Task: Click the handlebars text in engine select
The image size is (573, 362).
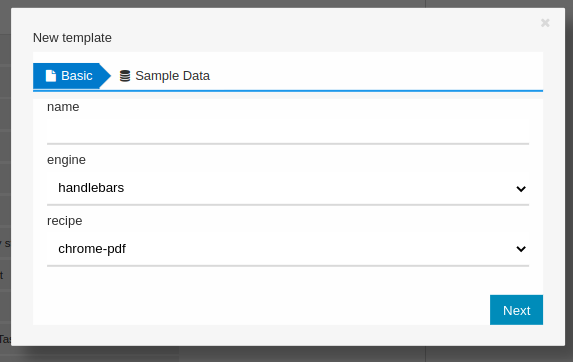Action: [x=91, y=188]
